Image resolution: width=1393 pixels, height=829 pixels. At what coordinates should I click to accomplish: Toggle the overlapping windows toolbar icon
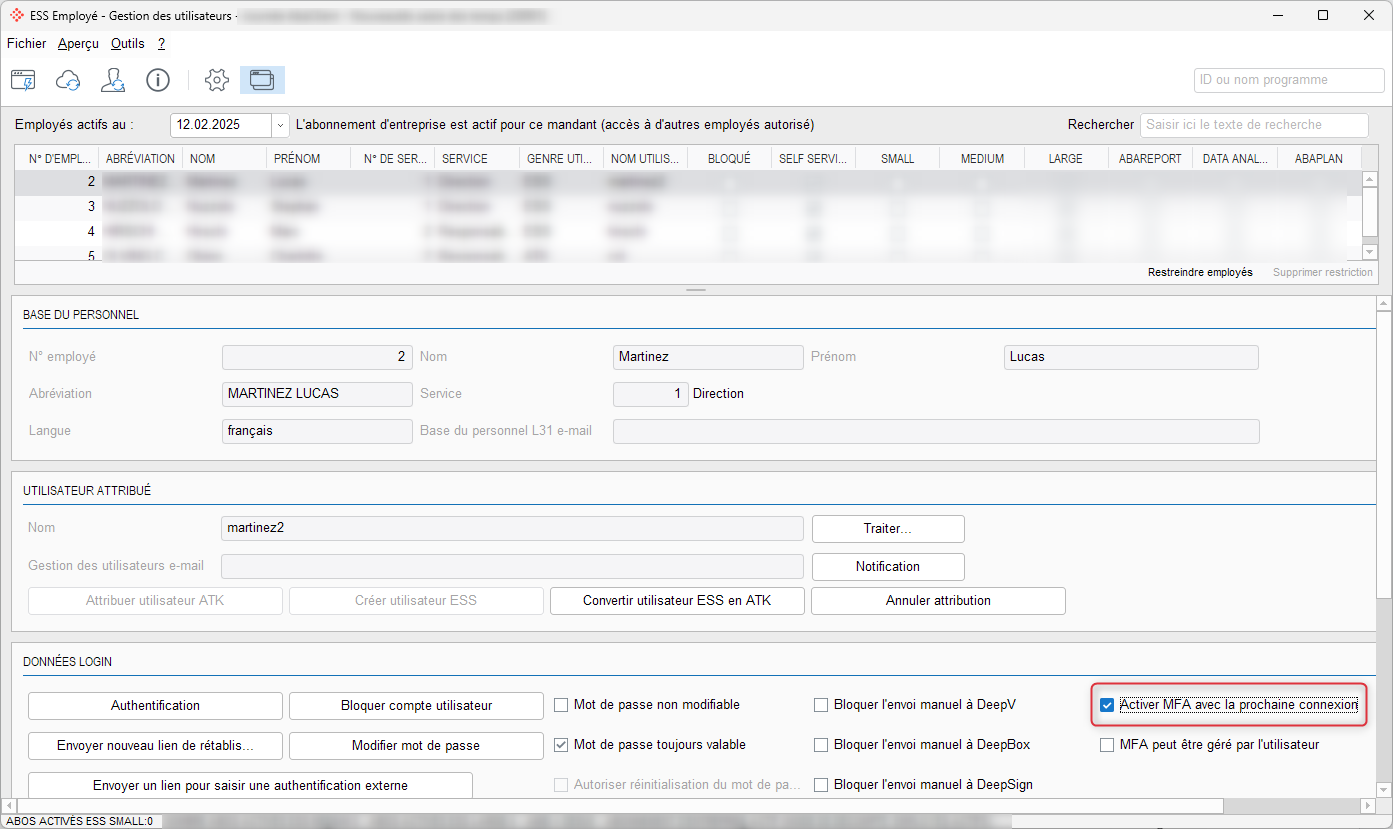click(262, 80)
